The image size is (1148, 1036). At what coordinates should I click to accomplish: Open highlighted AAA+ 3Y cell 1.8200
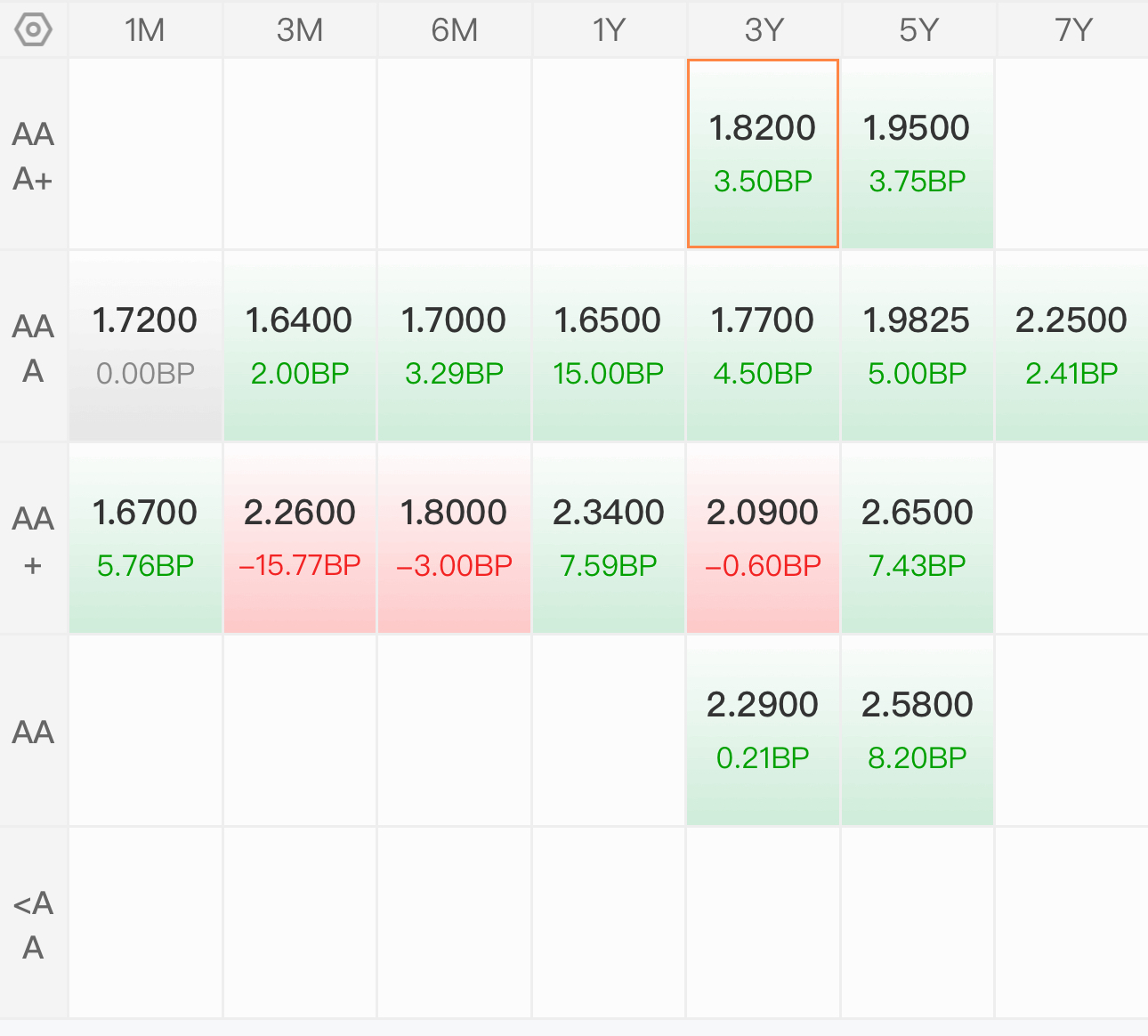click(x=763, y=154)
